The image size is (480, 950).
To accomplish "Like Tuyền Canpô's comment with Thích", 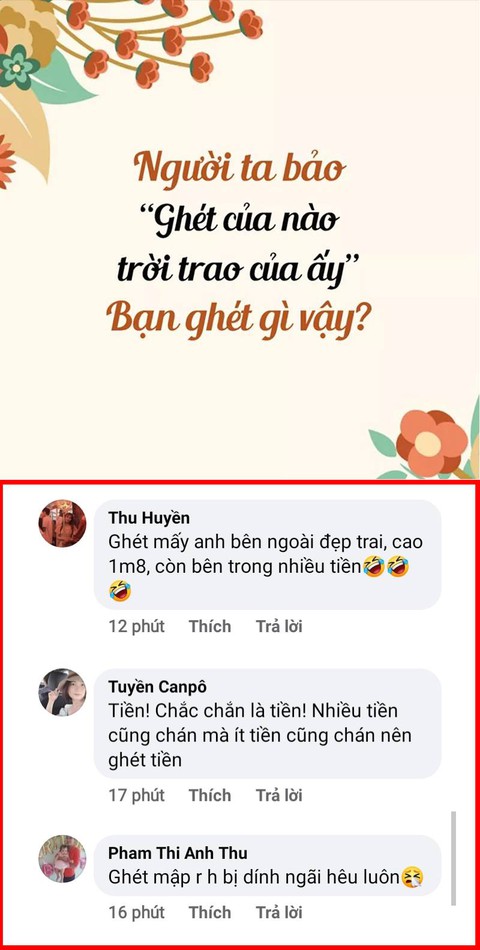I will [210, 795].
